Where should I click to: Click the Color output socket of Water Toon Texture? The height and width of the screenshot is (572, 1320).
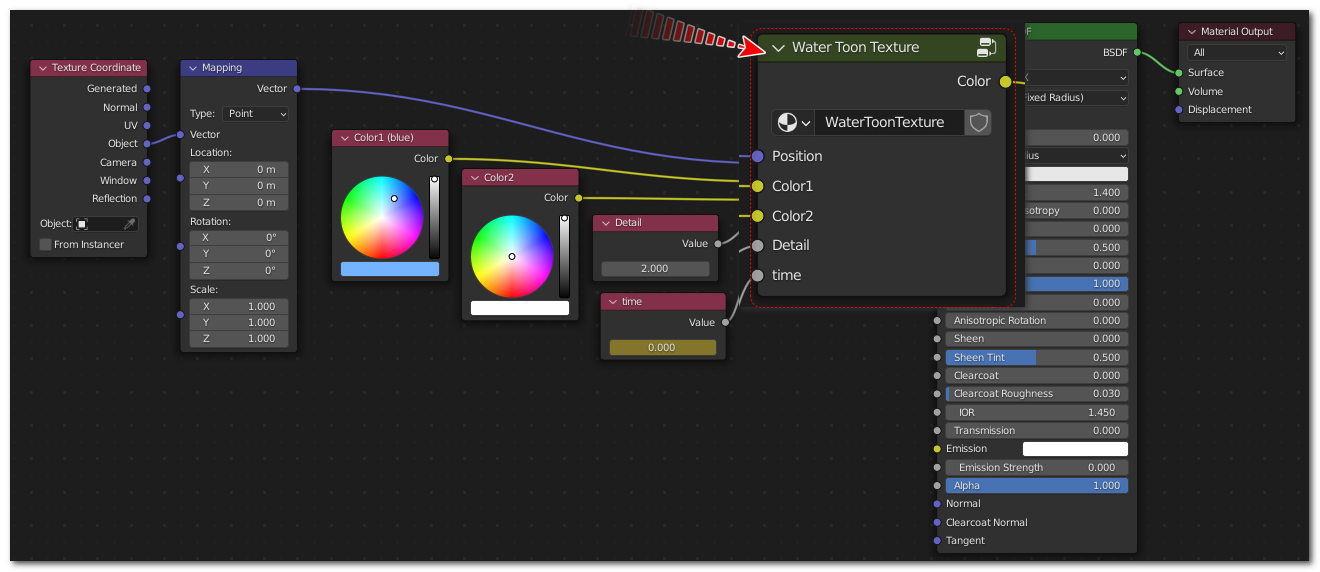1005,82
